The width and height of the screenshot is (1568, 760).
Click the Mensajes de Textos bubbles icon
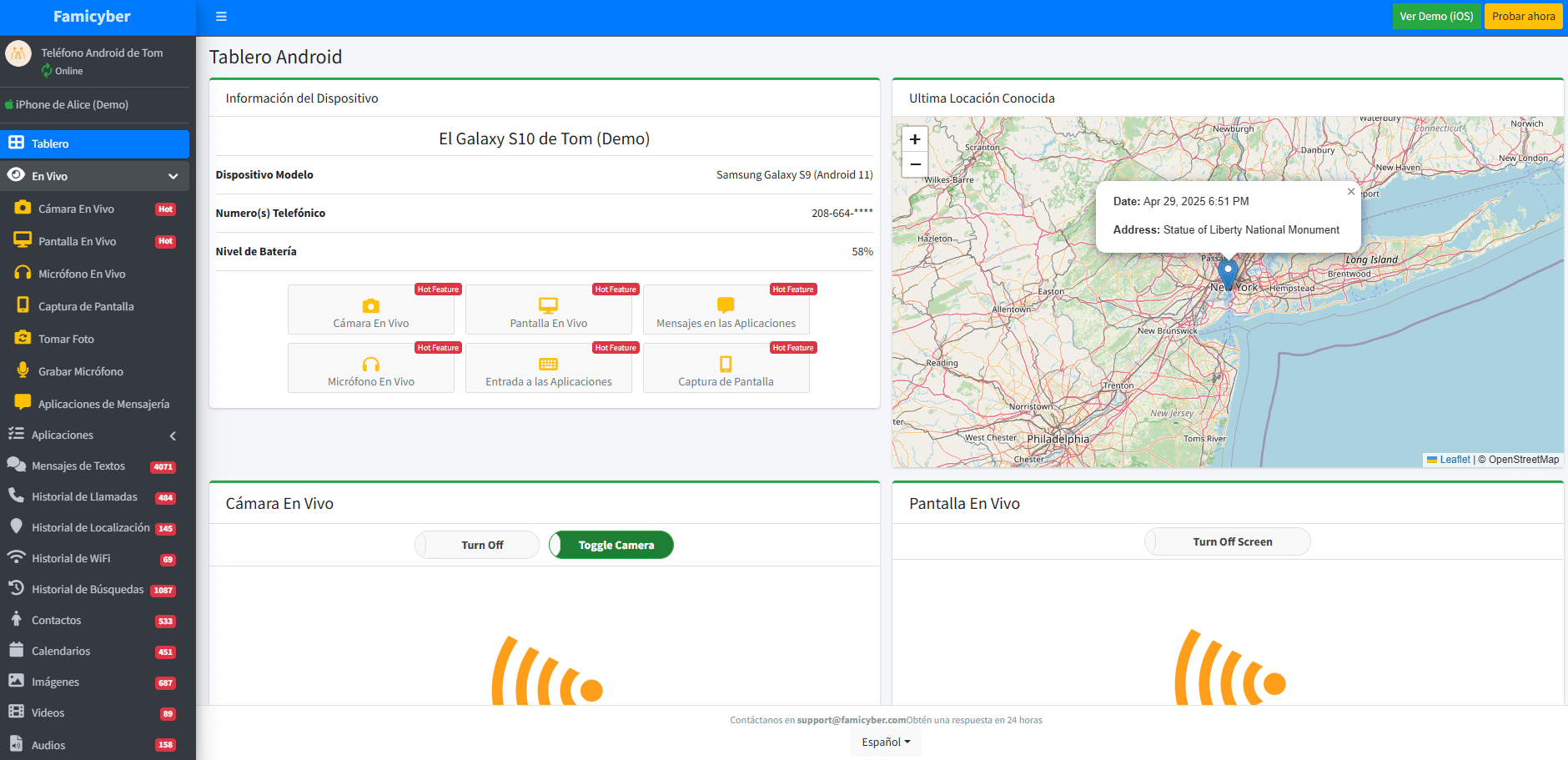[x=16, y=465]
